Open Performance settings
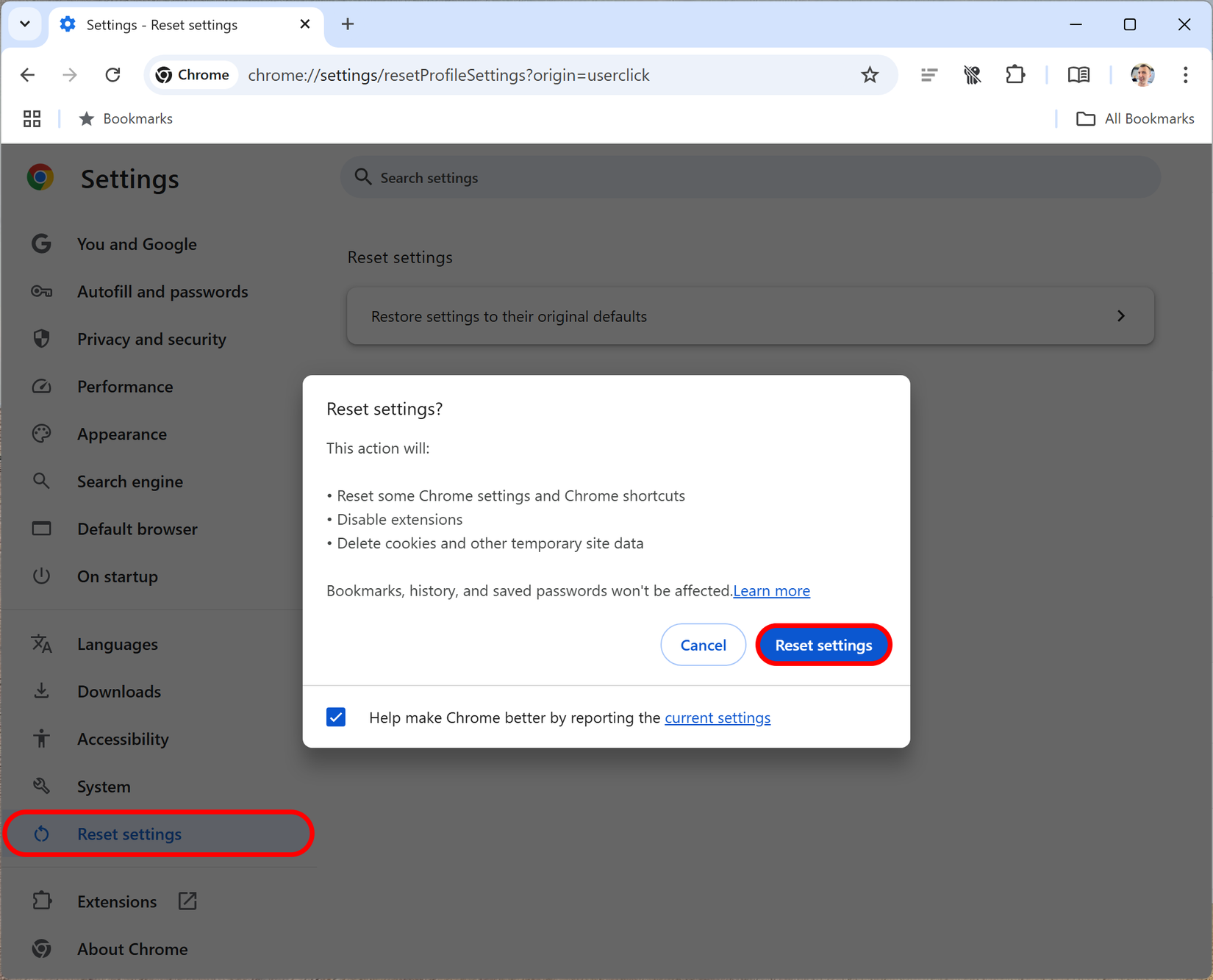The height and width of the screenshot is (980, 1213). 125,386
